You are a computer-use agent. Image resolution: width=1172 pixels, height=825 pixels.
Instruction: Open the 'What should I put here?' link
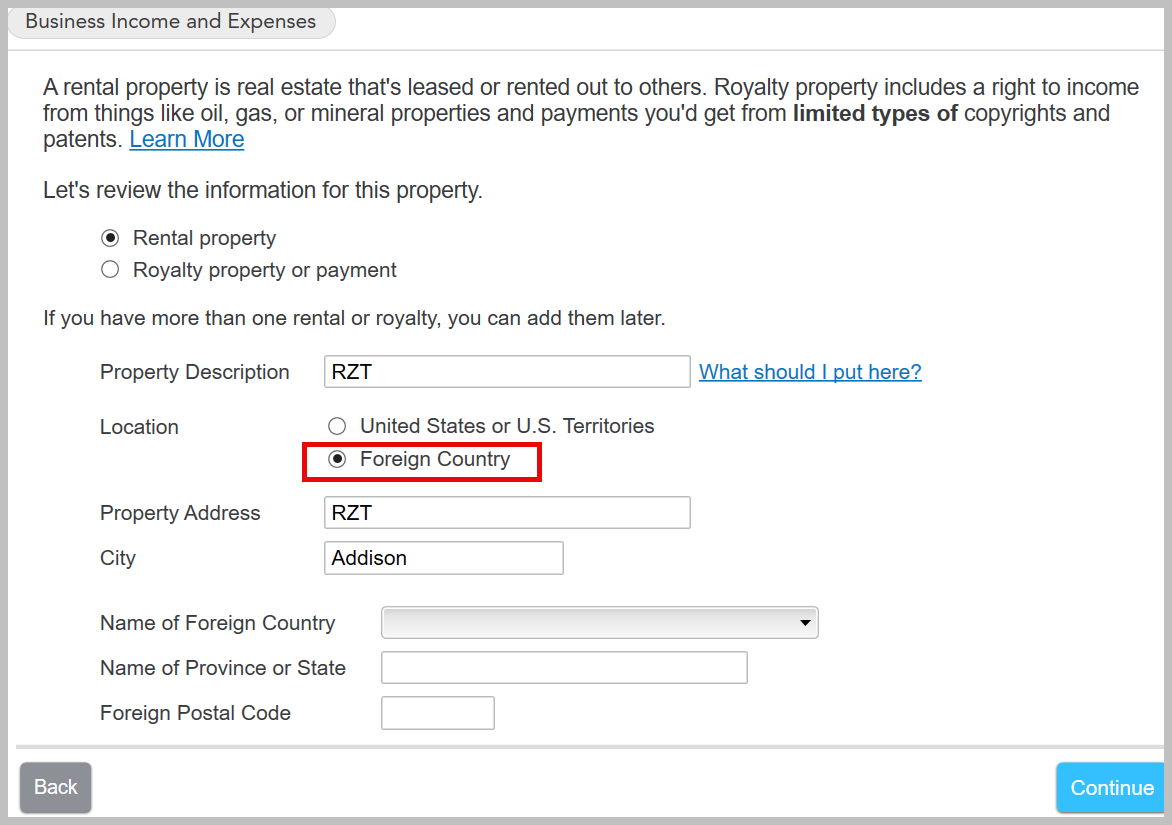click(810, 372)
